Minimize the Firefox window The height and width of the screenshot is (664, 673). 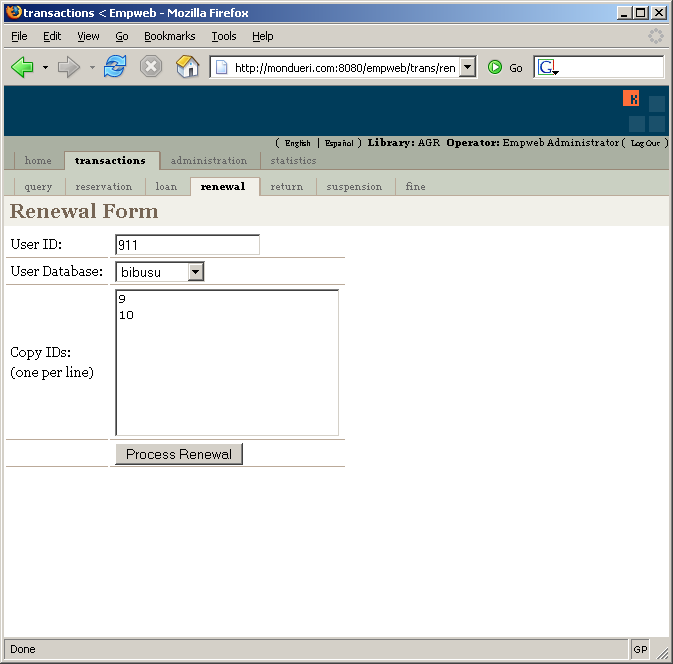(x=624, y=13)
